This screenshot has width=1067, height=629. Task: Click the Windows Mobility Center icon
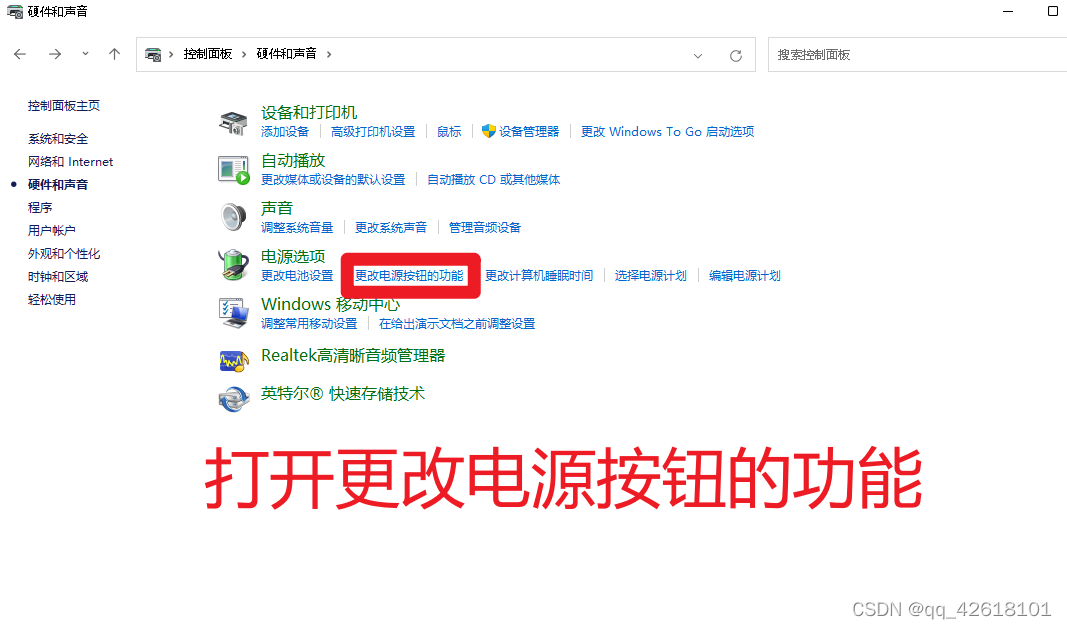[233, 312]
